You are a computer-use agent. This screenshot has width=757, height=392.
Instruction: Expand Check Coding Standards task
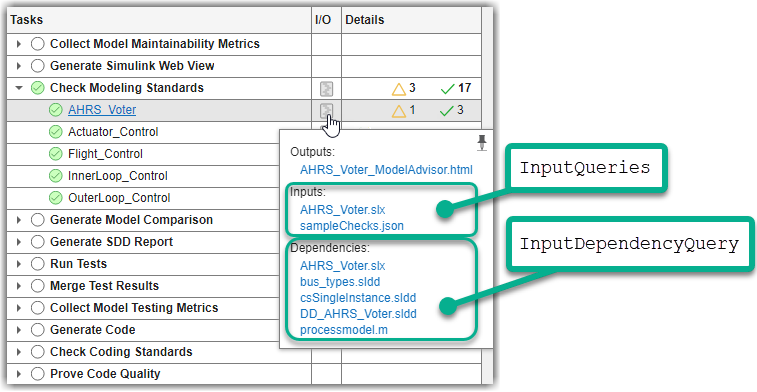19,352
